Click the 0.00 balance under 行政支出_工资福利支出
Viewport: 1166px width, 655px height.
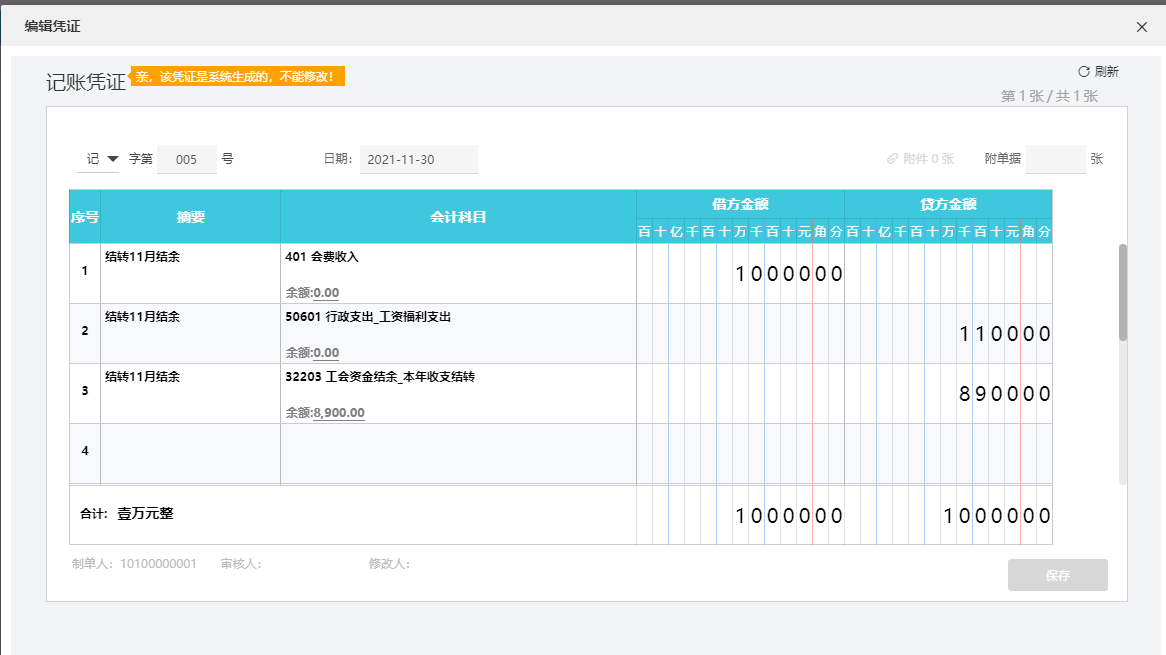(326, 353)
